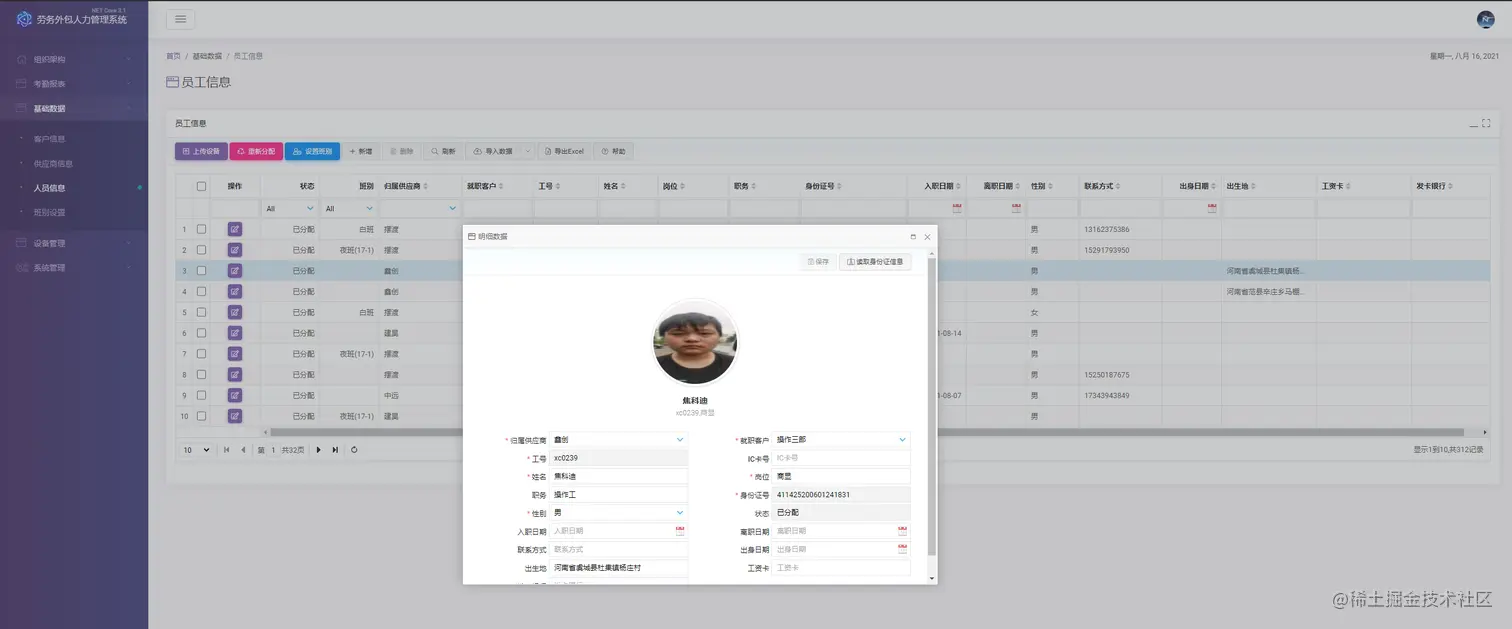Image resolution: width=1512 pixels, height=629 pixels.
Task: Click the 新增 toolbar button
Action: coord(360,151)
